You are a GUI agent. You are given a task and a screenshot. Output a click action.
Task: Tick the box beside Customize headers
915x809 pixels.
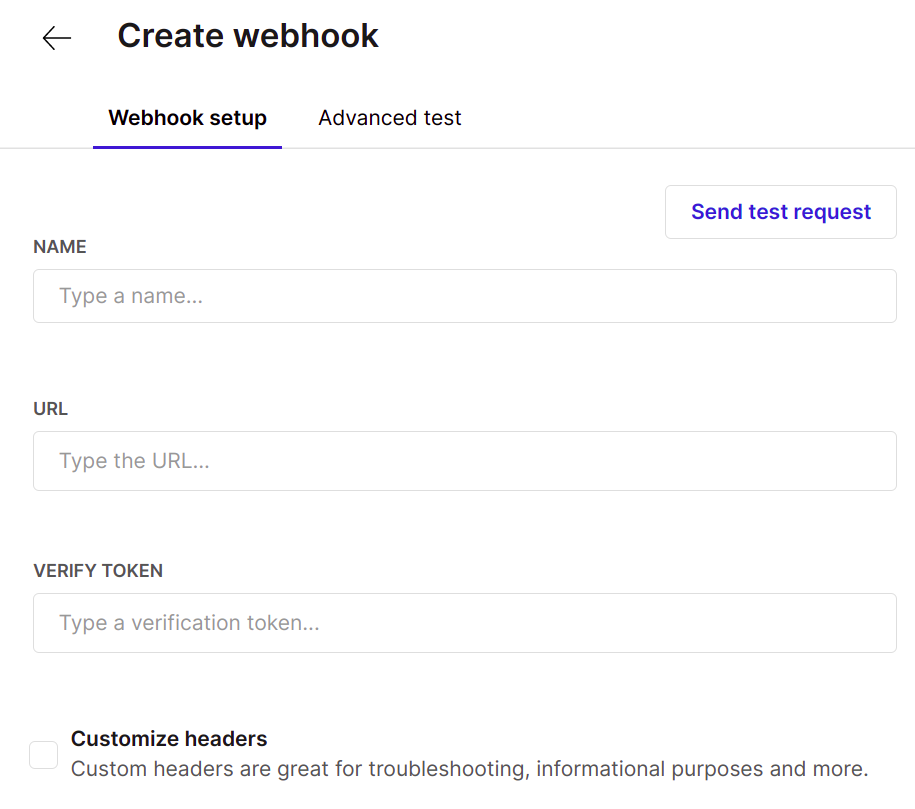(44, 755)
